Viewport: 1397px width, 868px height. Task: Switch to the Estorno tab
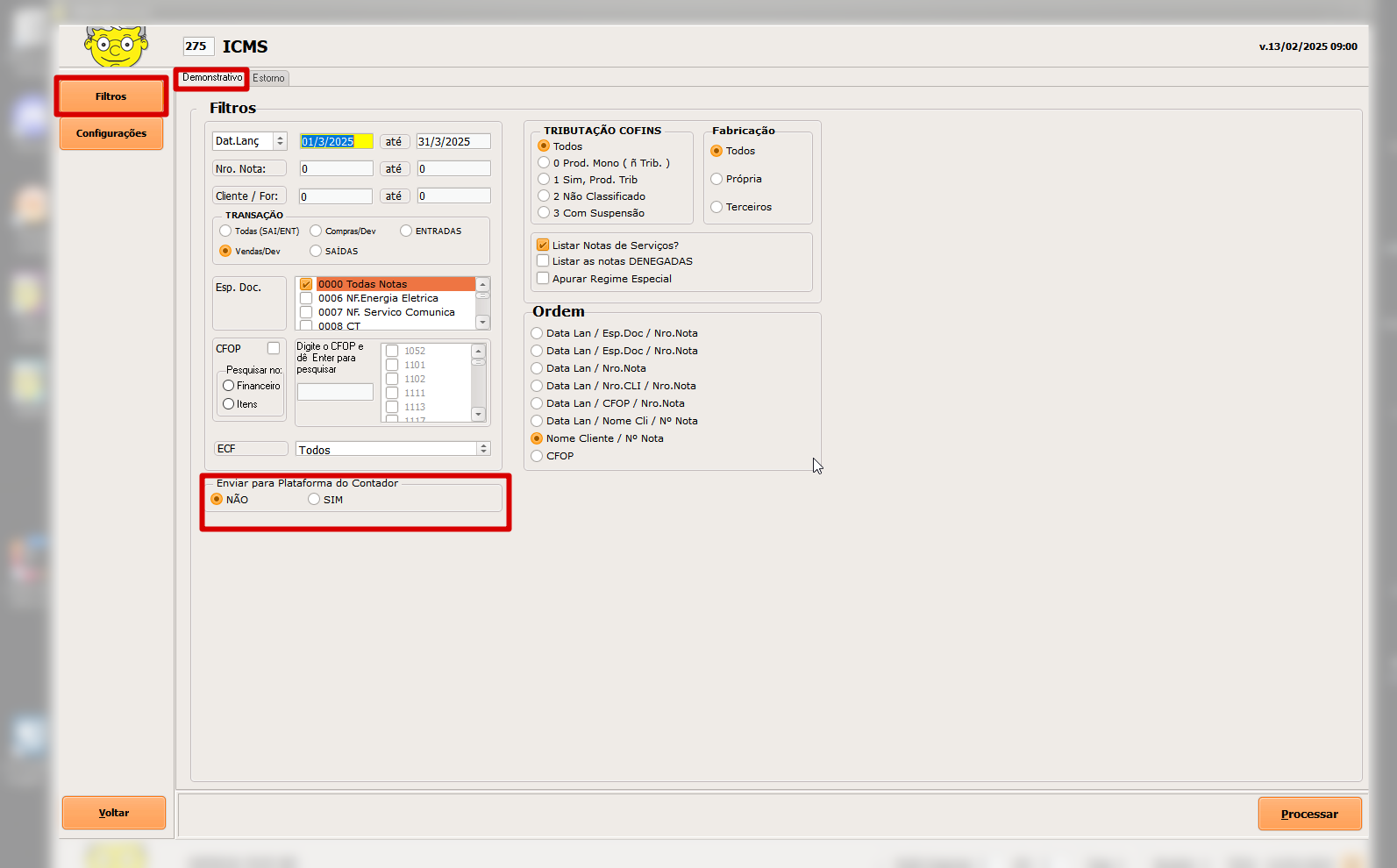[268, 78]
